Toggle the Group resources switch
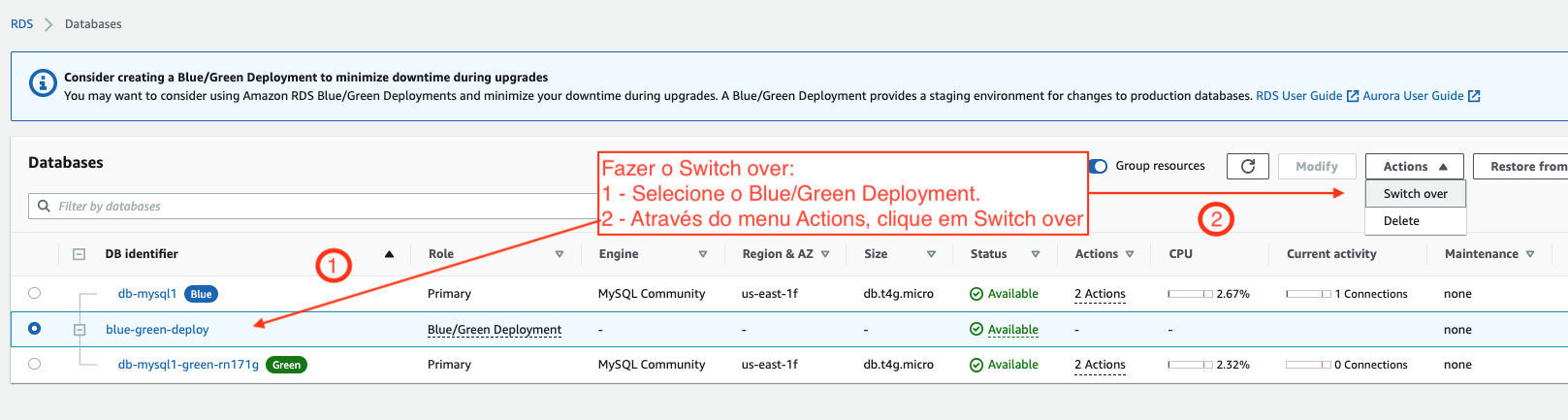1568x420 pixels. (x=1099, y=166)
